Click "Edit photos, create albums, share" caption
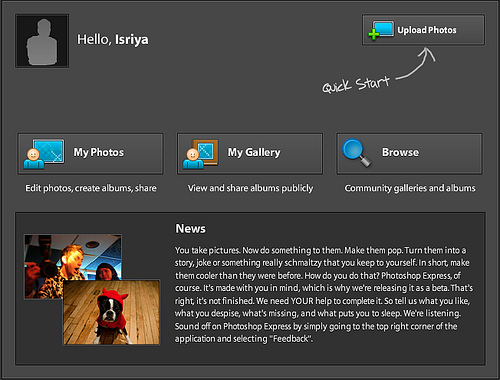 pos(91,188)
